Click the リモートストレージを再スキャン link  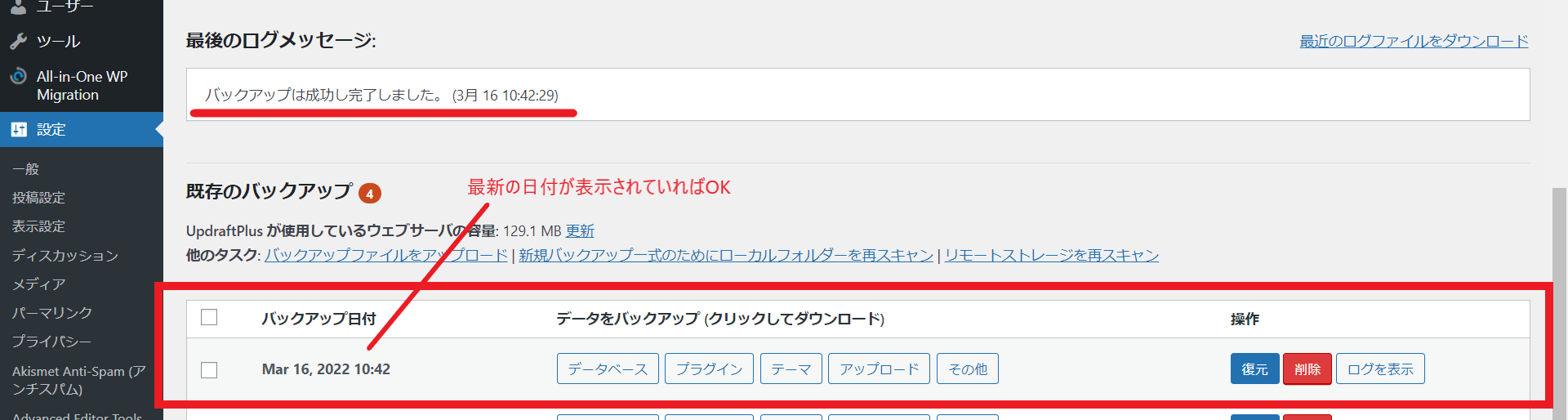(1051, 255)
